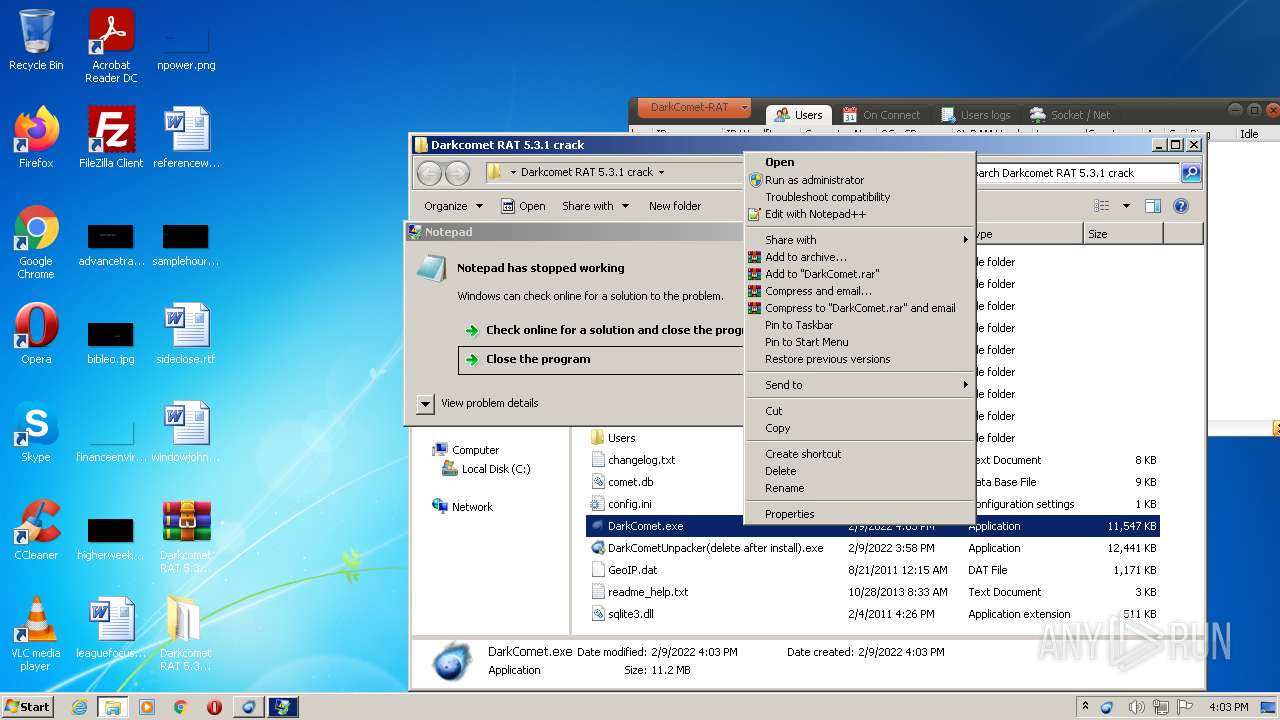Click the Open toolbar button in Explorer
Viewport: 1280px width, 720px height.
(523, 206)
